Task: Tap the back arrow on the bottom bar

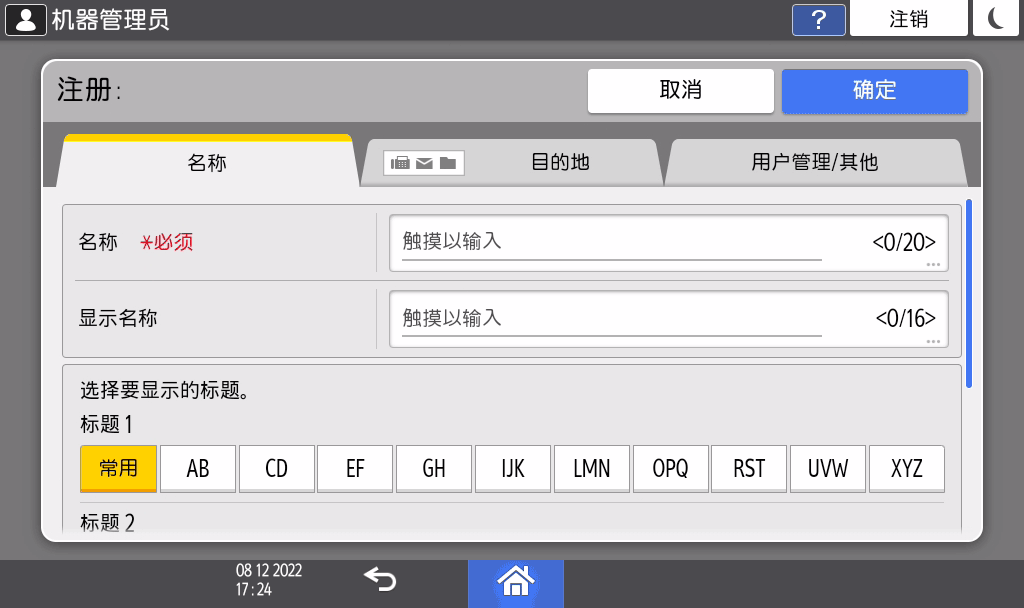Action: [379, 581]
